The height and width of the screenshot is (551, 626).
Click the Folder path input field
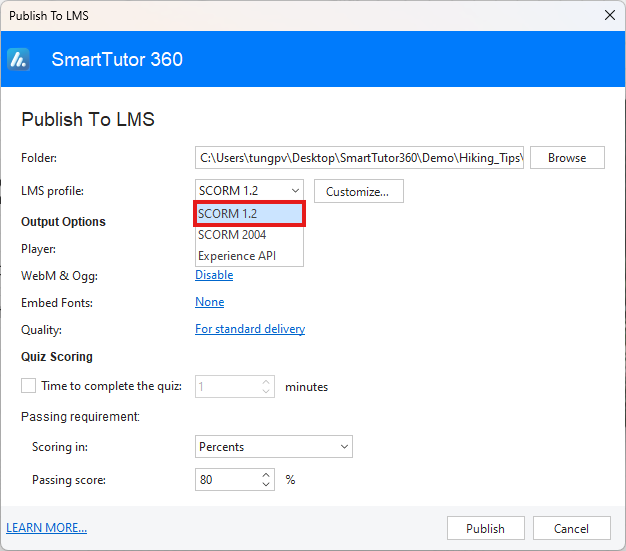[x=359, y=158]
